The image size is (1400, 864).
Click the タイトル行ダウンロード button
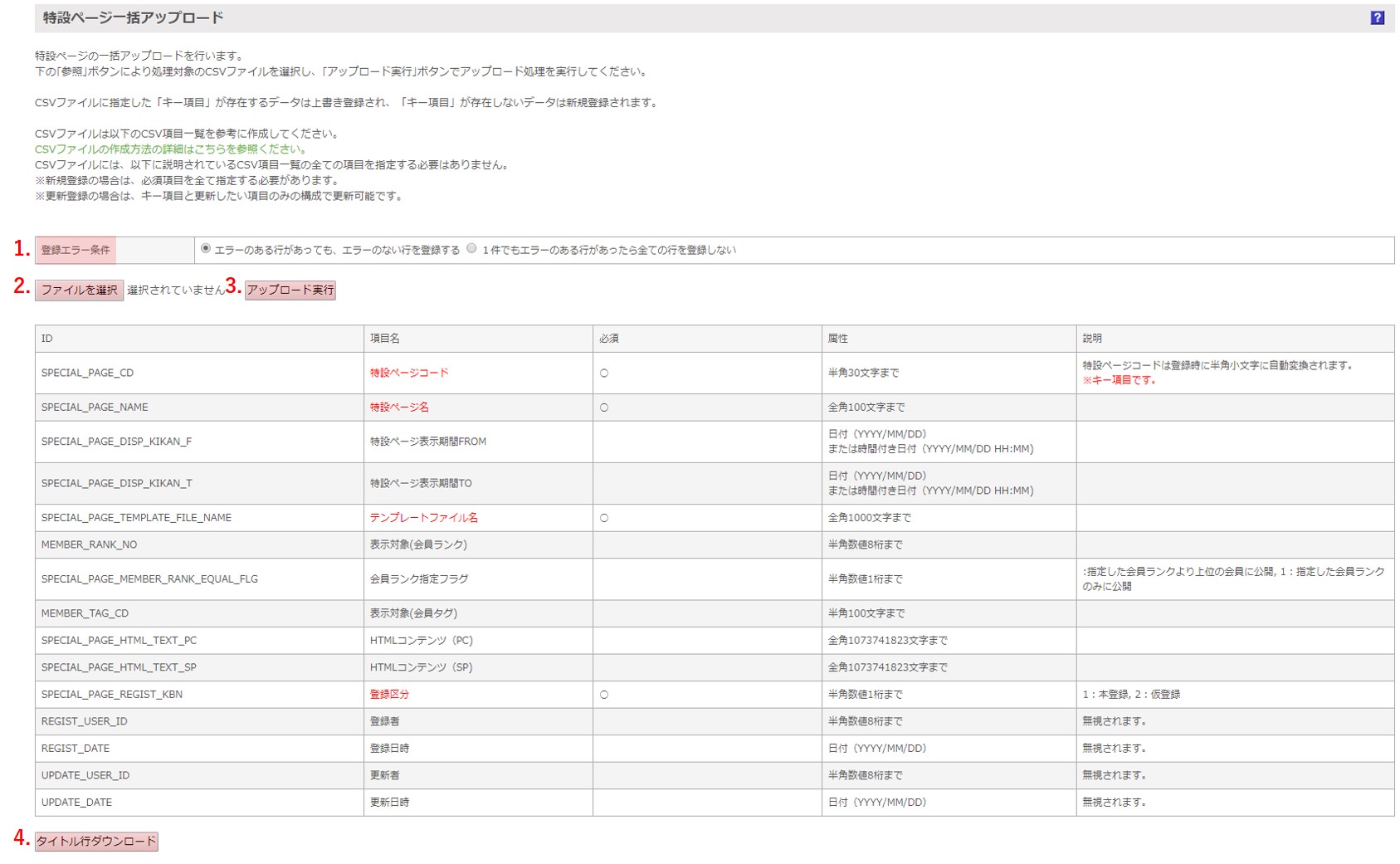tap(96, 841)
